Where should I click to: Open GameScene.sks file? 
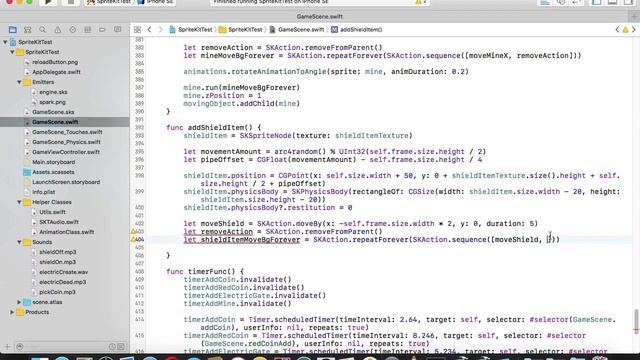point(53,112)
